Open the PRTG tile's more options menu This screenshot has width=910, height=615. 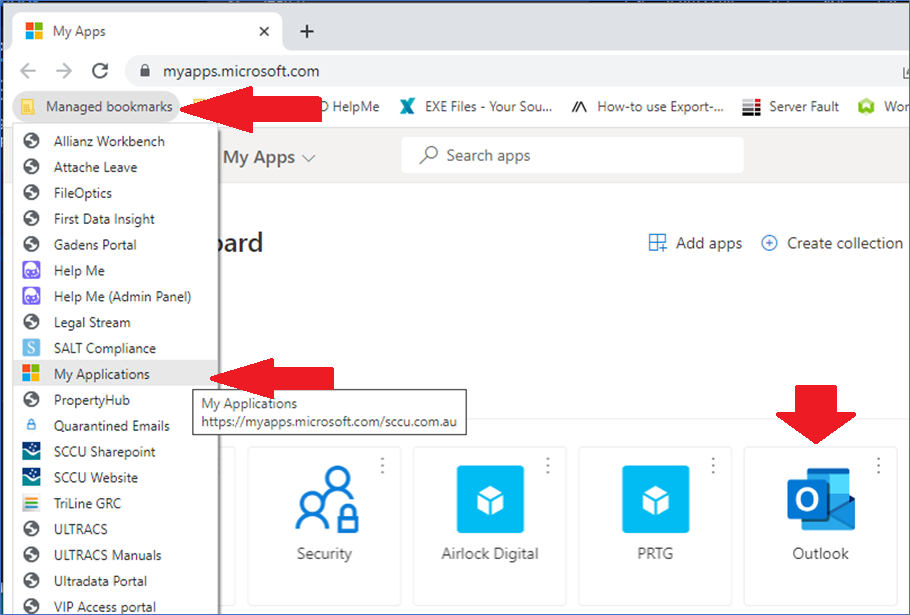pyautogui.click(x=713, y=465)
